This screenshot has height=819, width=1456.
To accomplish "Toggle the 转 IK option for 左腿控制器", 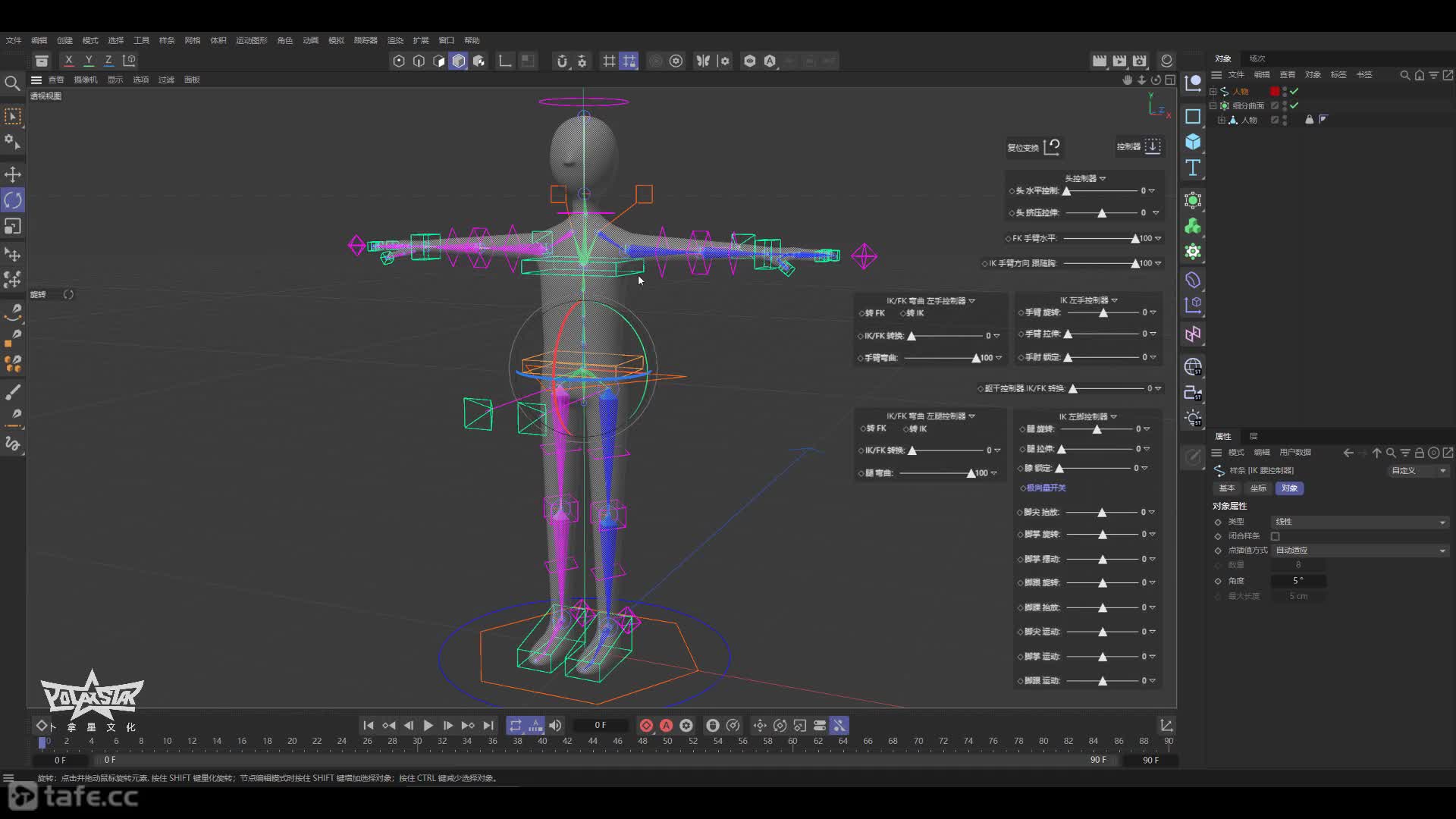I will 915,429.
